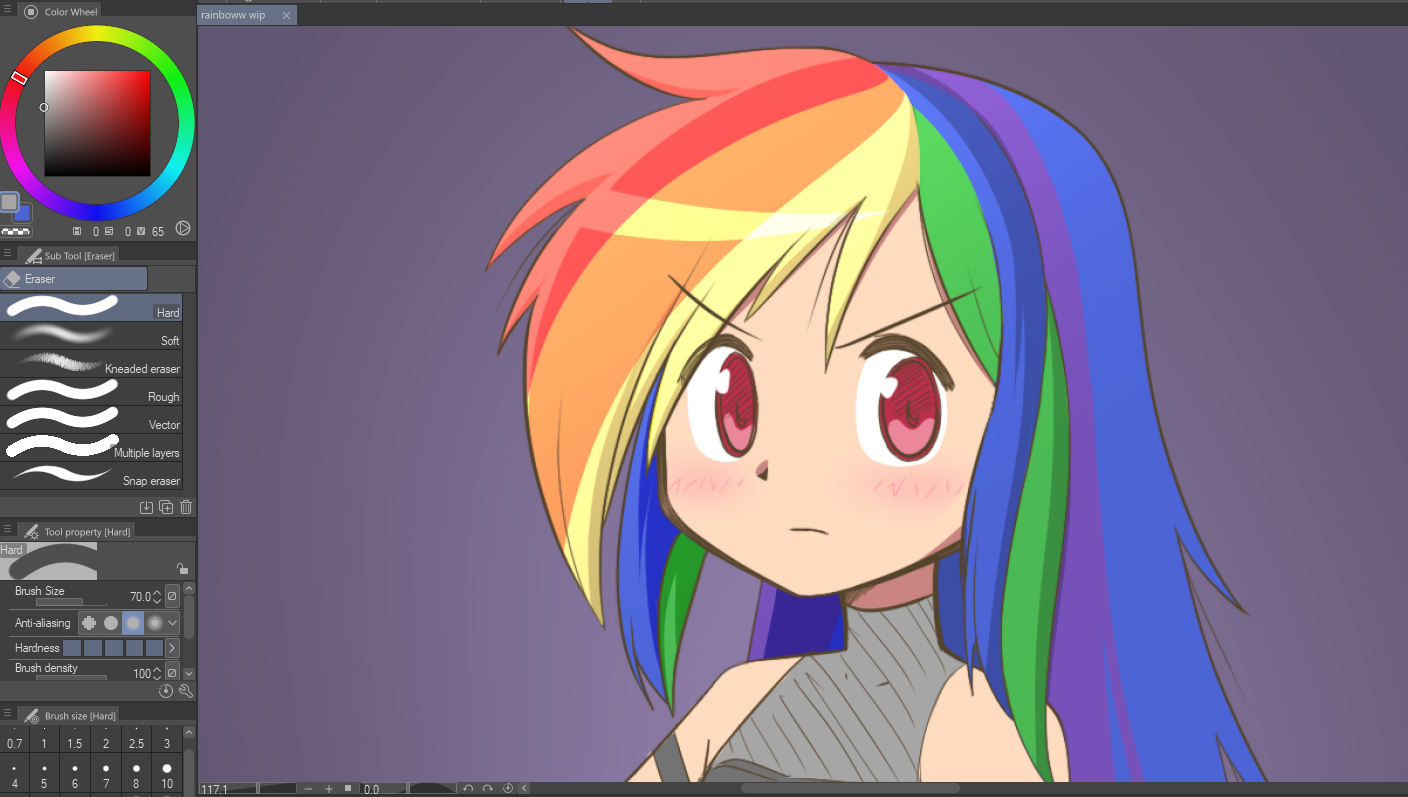This screenshot has height=797, width=1408.
Task: Select the Snap eraser sub tool
Action: click(x=91, y=475)
